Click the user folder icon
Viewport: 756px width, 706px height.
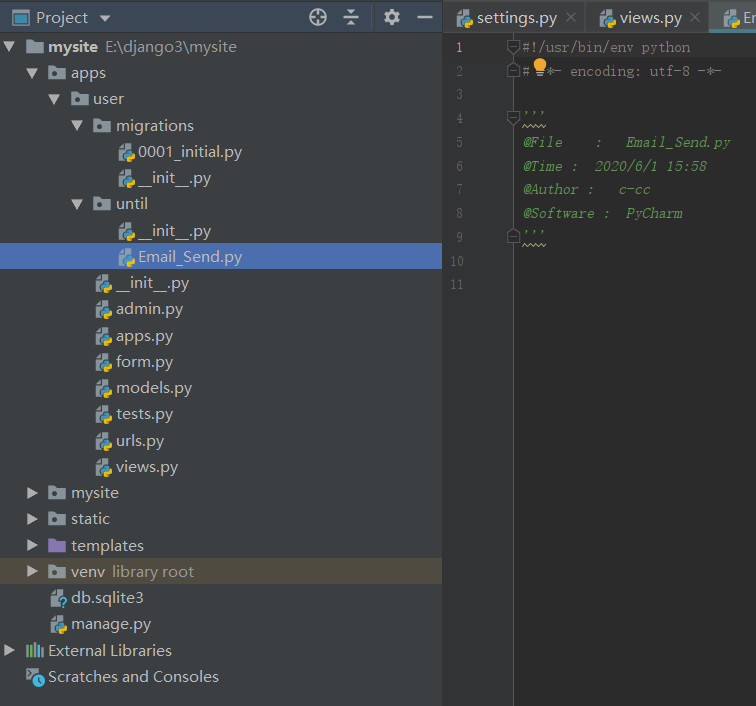(80, 99)
